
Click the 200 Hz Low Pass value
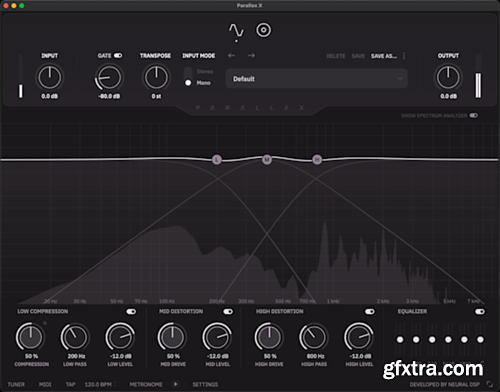coord(76,356)
